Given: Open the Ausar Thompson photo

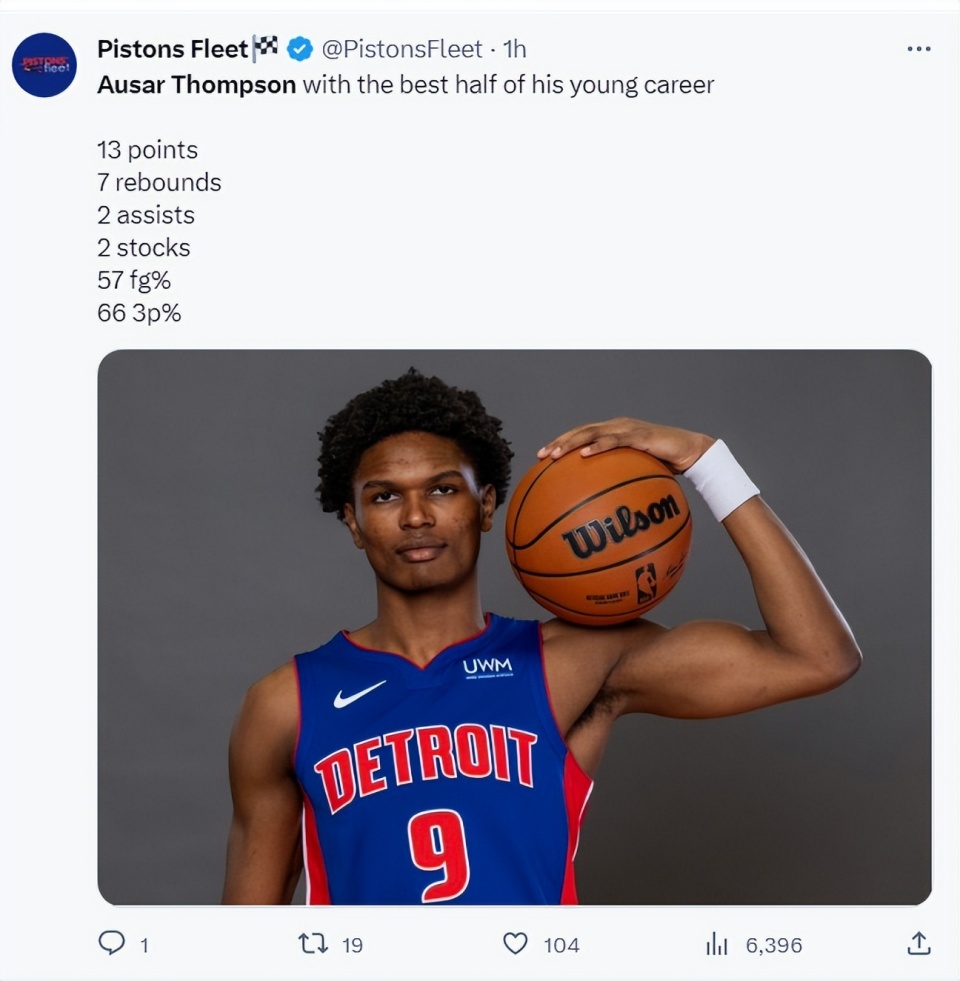Looking at the screenshot, I should pyautogui.click(x=514, y=627).
